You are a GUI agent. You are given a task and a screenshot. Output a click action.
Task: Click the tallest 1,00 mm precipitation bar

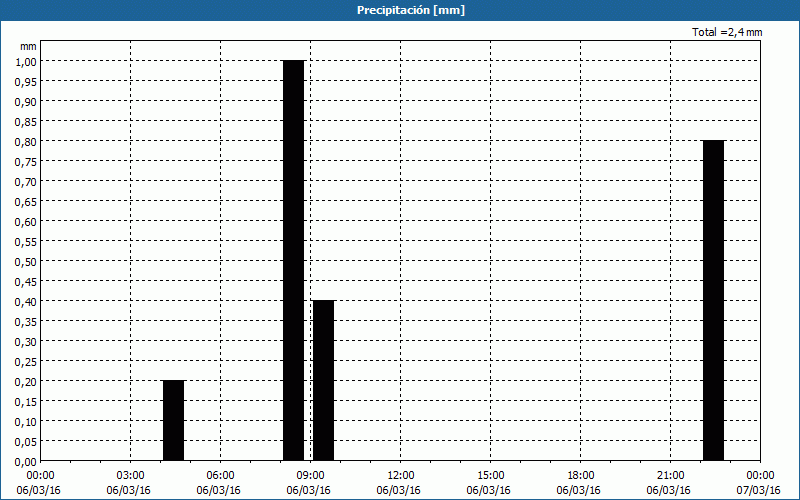(293, 260)
